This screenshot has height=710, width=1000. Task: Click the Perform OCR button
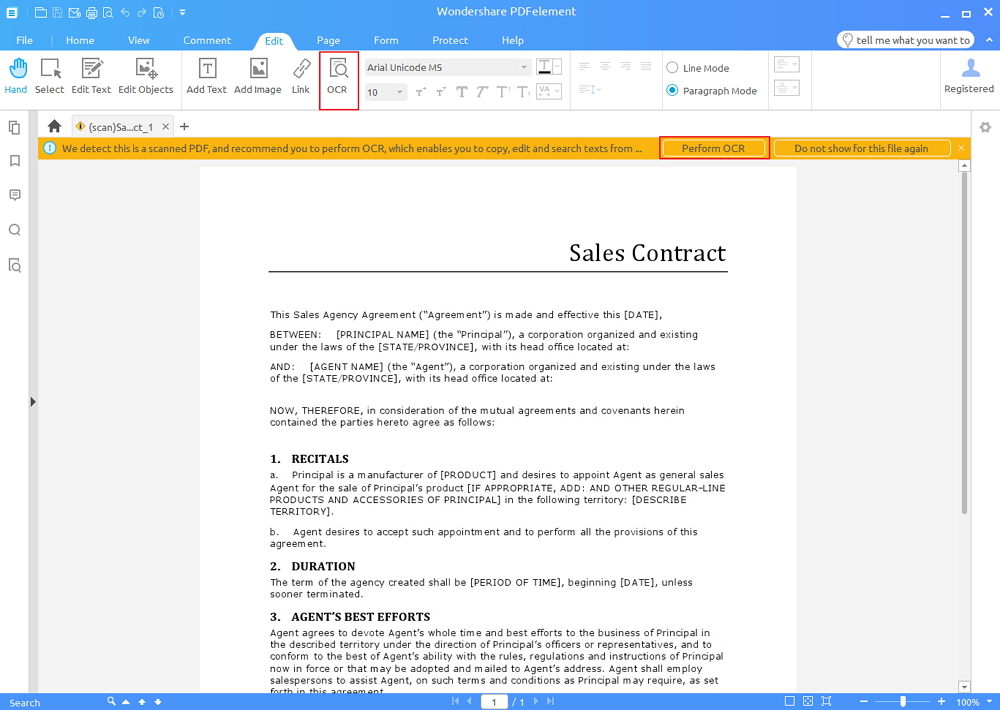(x=714, y=148)
